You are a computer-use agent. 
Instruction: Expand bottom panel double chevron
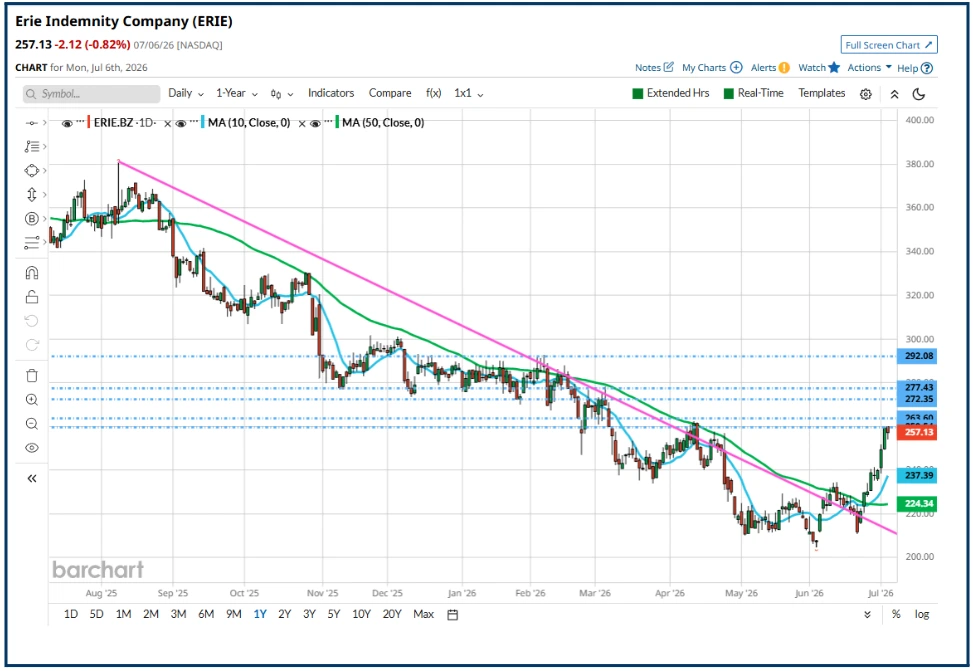pos(867,615)
